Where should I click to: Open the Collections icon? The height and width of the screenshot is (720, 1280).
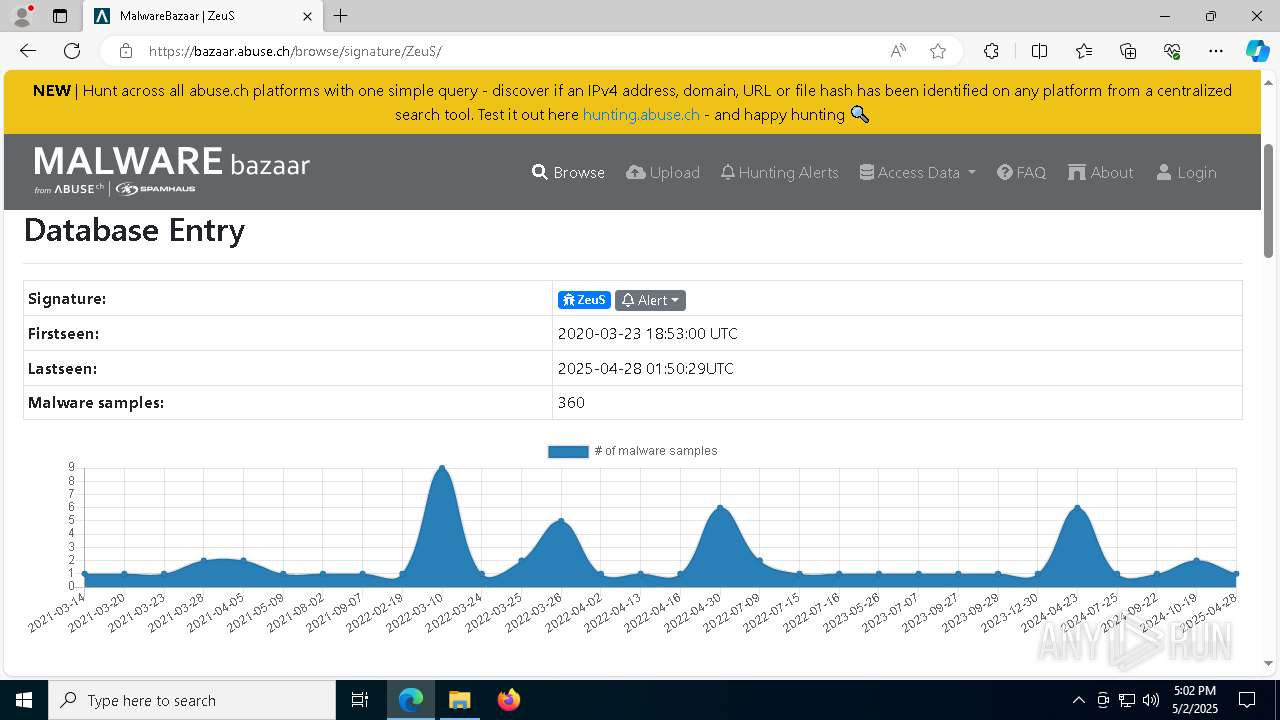pyautogui.click(x=1128, y=51)
